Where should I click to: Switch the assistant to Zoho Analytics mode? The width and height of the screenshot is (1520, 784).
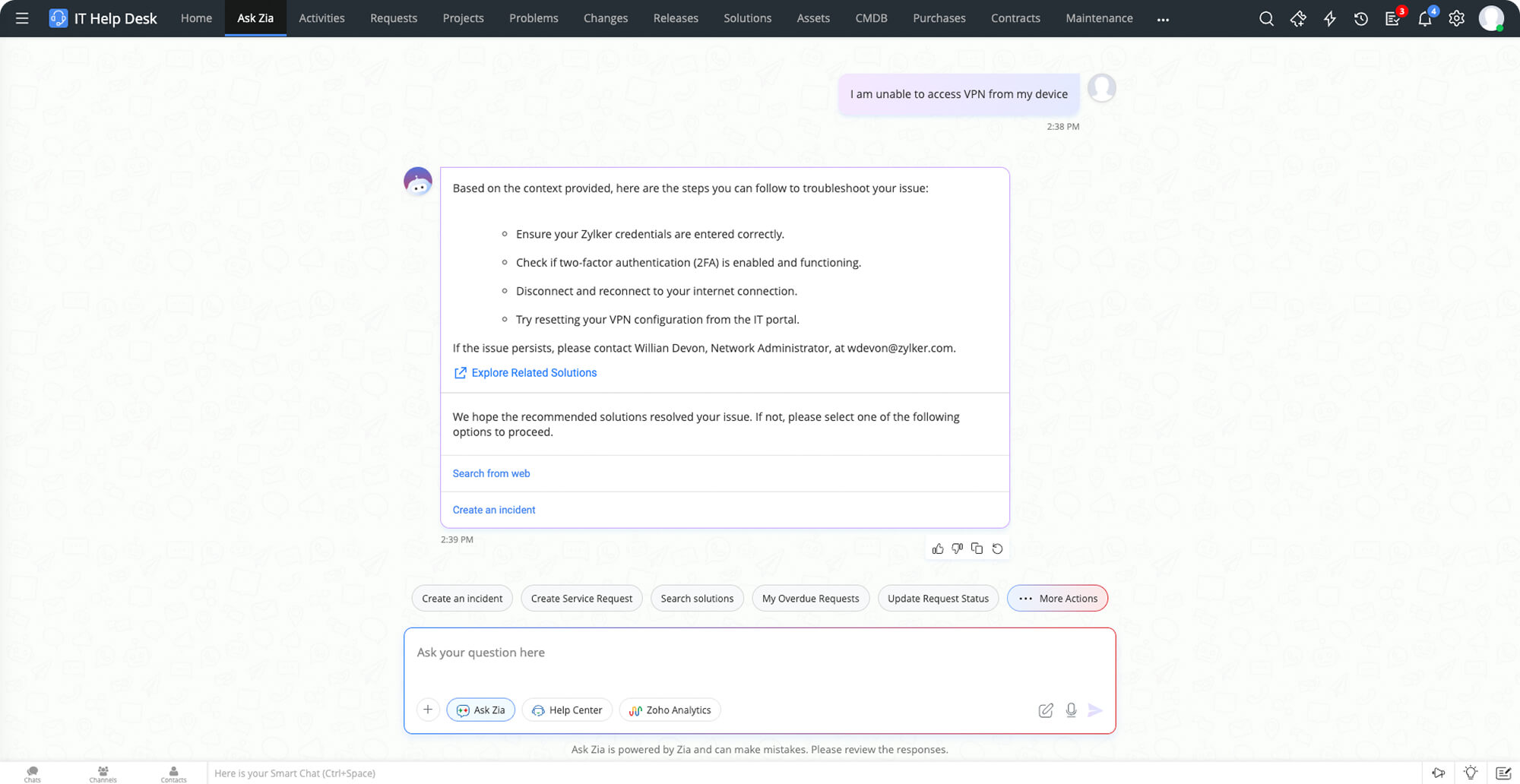pos(669,710)
